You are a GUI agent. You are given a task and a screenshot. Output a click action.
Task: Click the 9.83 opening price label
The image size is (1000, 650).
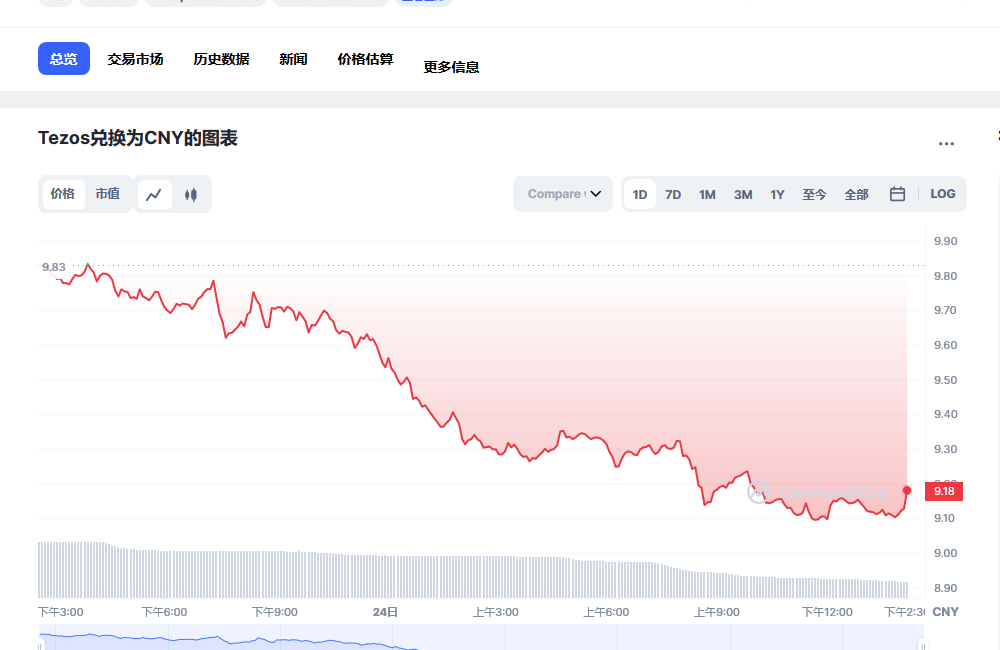click(54, 267)
